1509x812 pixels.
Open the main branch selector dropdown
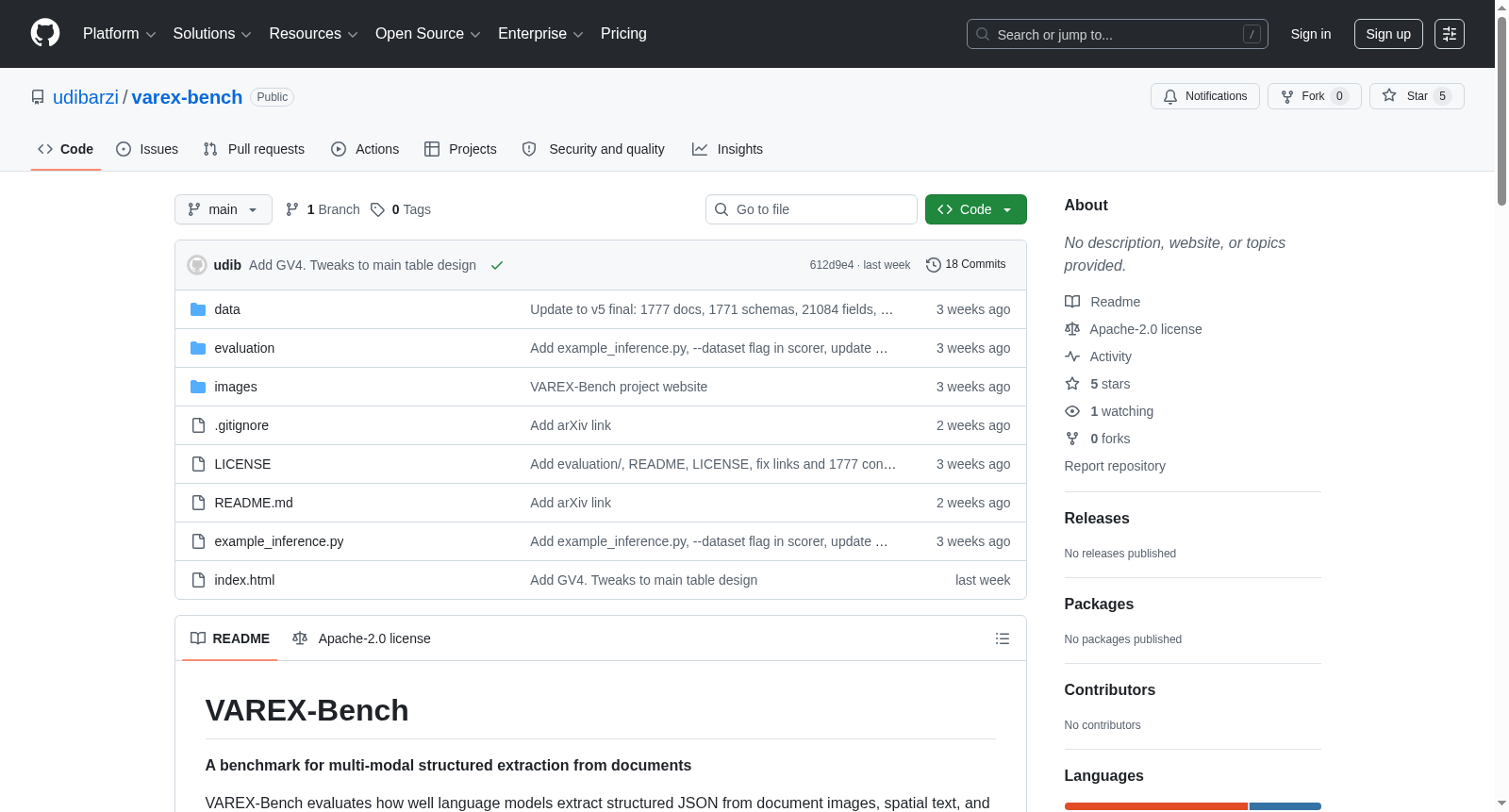coord(224,209)
